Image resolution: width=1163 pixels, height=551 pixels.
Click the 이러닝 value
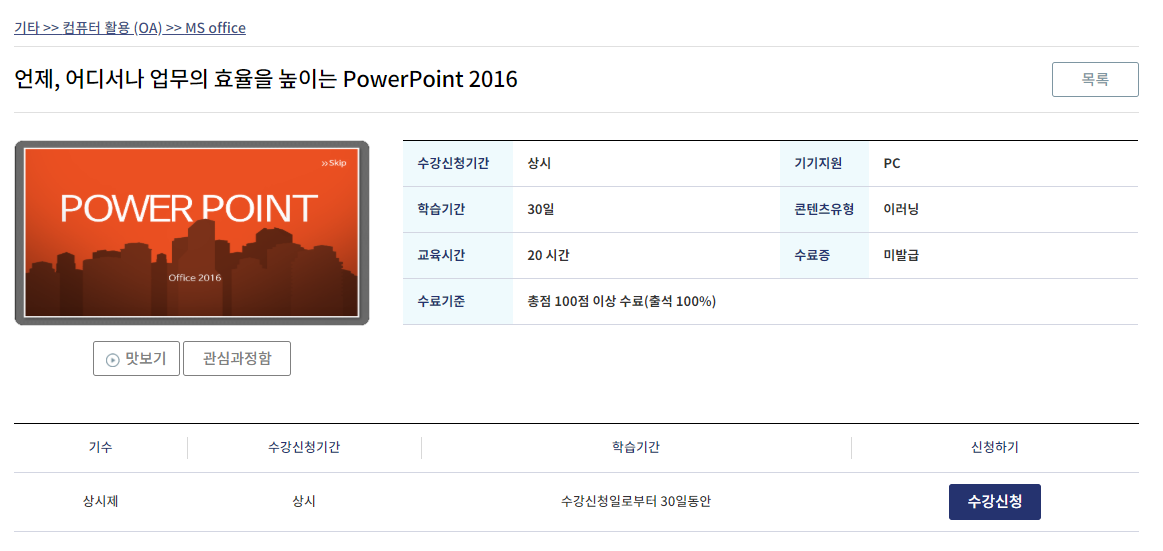(x=901, y=210)
